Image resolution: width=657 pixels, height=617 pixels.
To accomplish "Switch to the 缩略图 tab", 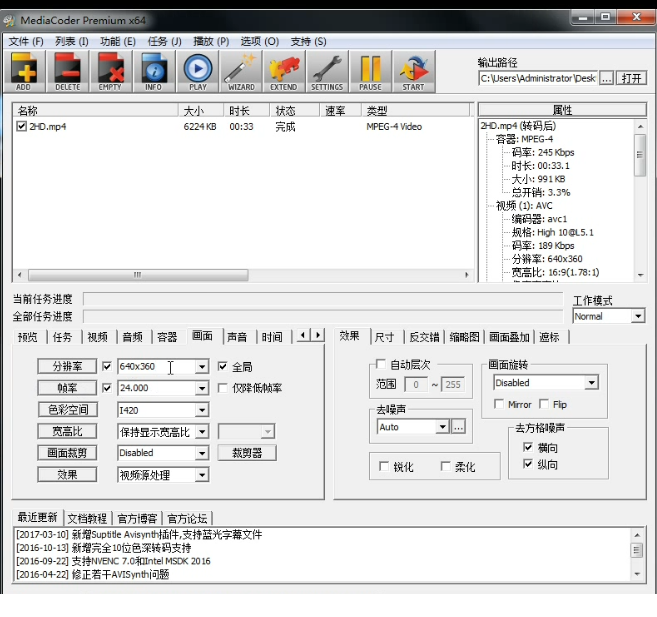I will 464,337.
